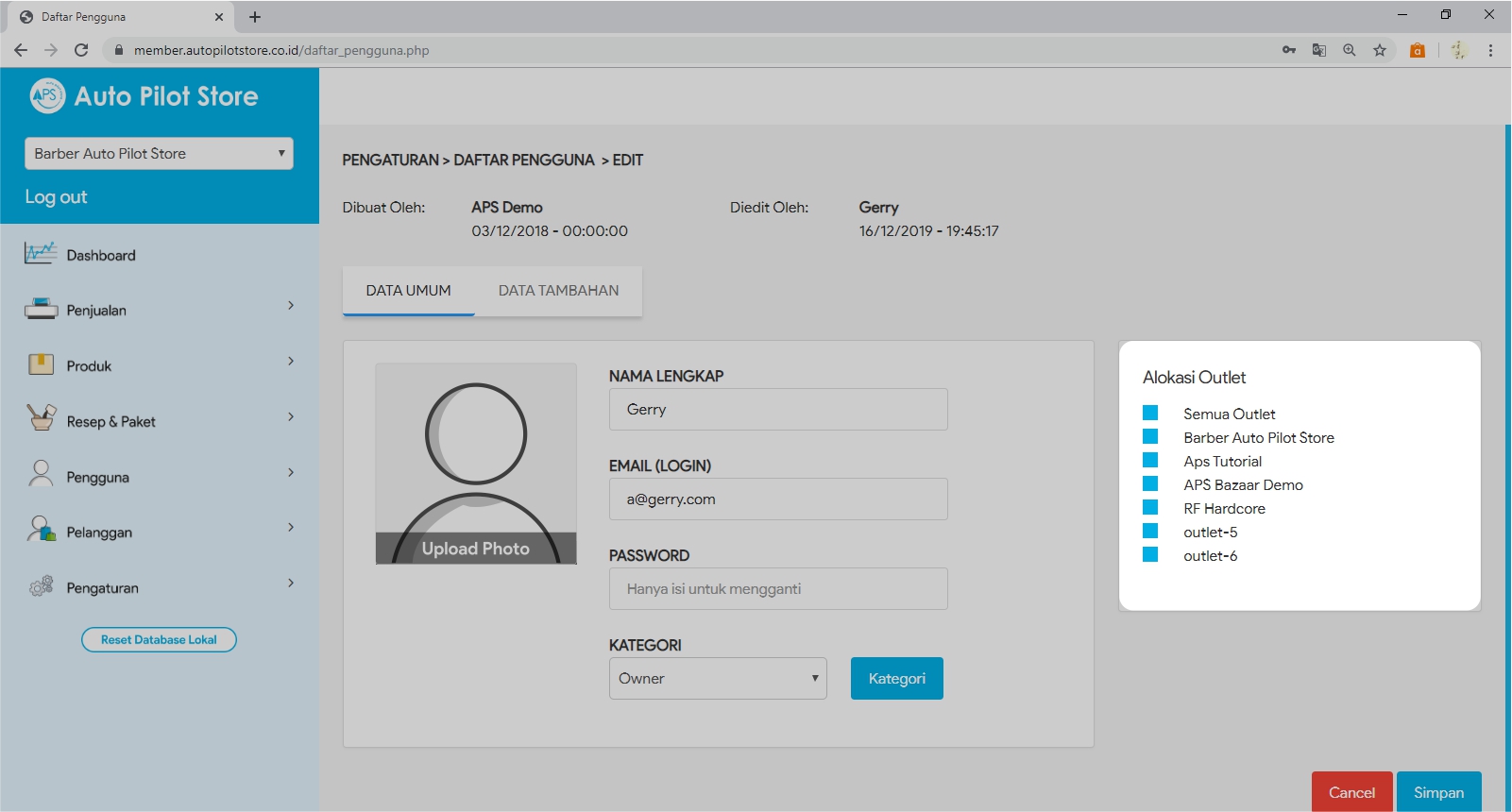Select the DATA UMUM tab
The image size is (1512, 812).
pos(408,291)
